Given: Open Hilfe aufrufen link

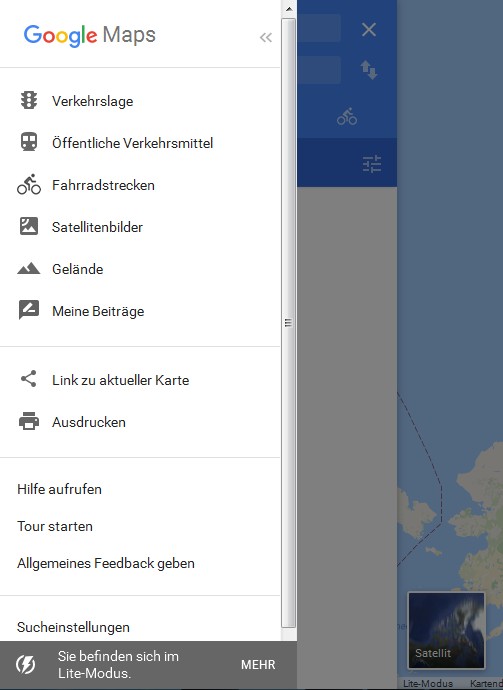Looking at the screenshot, I should coord(59,489).
